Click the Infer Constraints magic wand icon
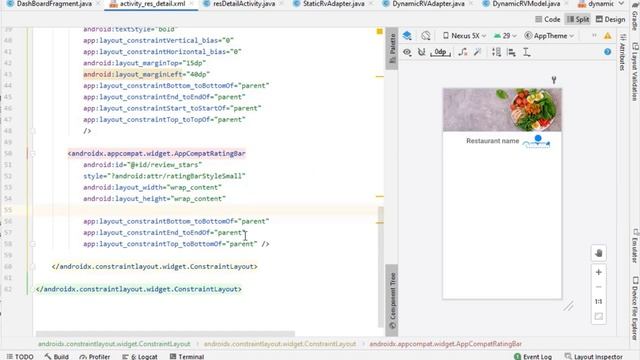The height and width of the screenshot is (360, 640). [x=478, y=52]
